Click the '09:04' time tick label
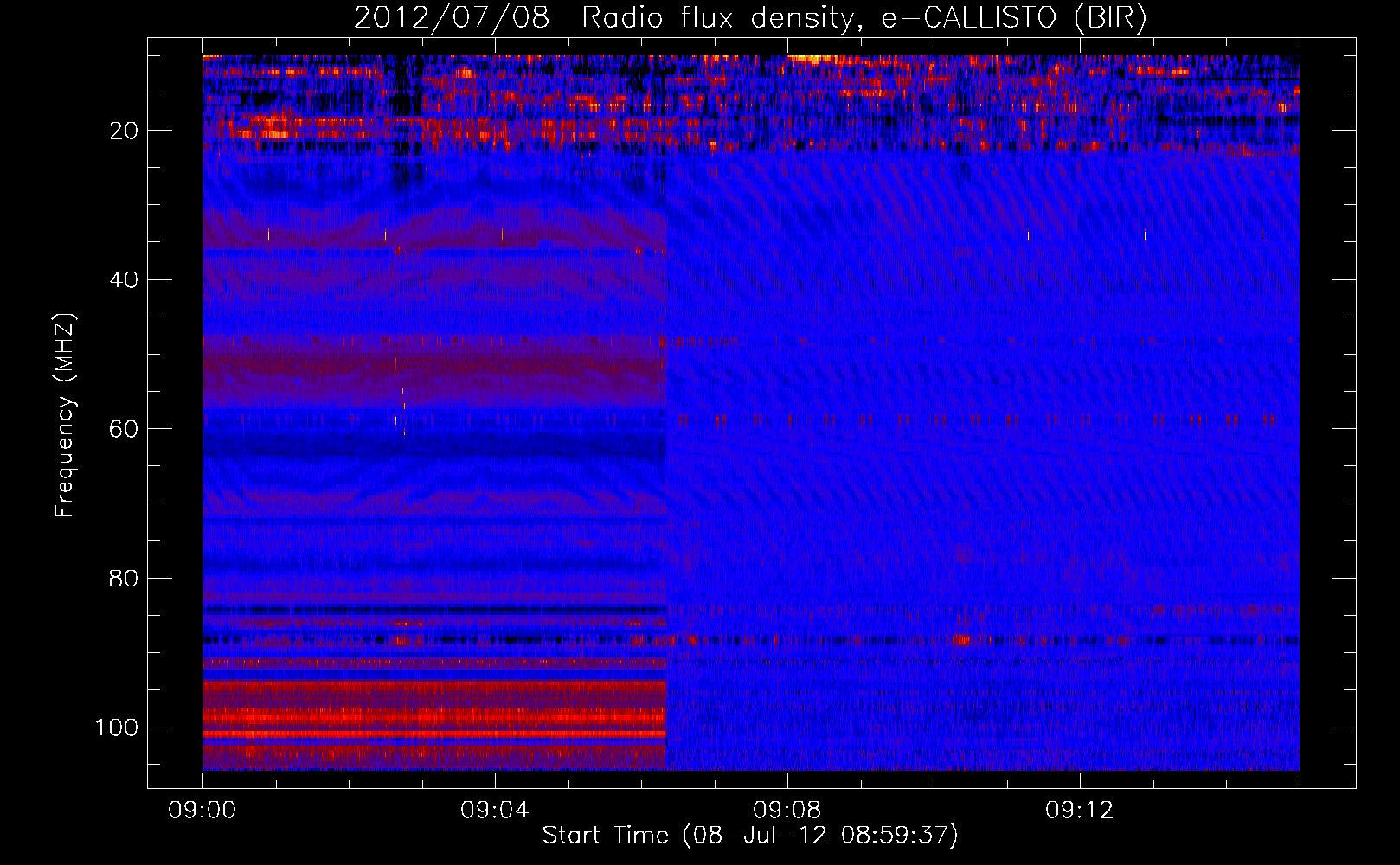The image size is (1400, 865). click(495, 811)
